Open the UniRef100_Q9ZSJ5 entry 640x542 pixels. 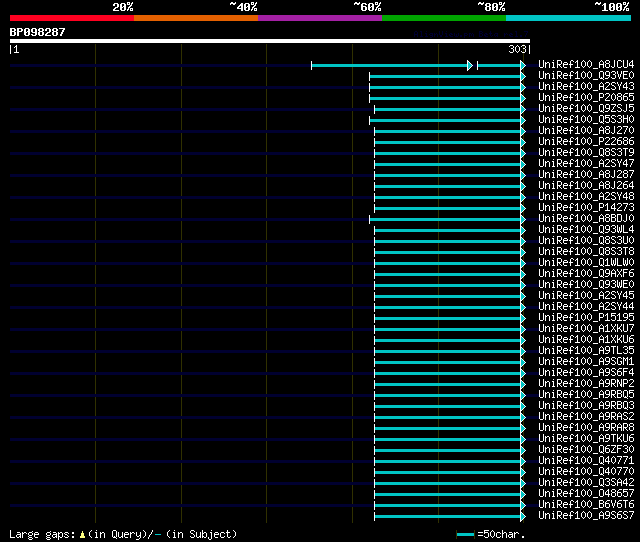[586, 109]
